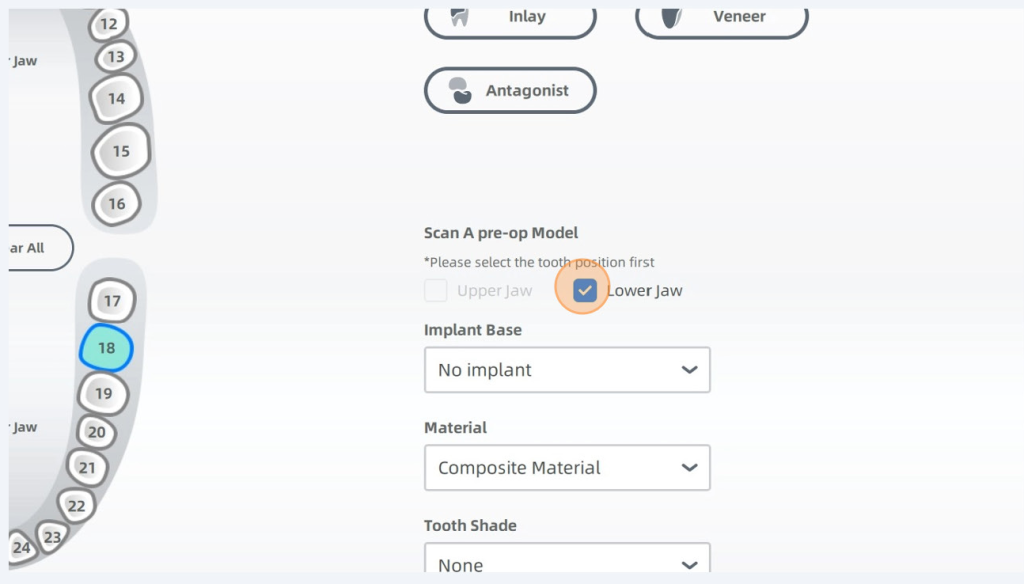
Task: Open the Implant Base dropdown
Action: click(567, 370)
